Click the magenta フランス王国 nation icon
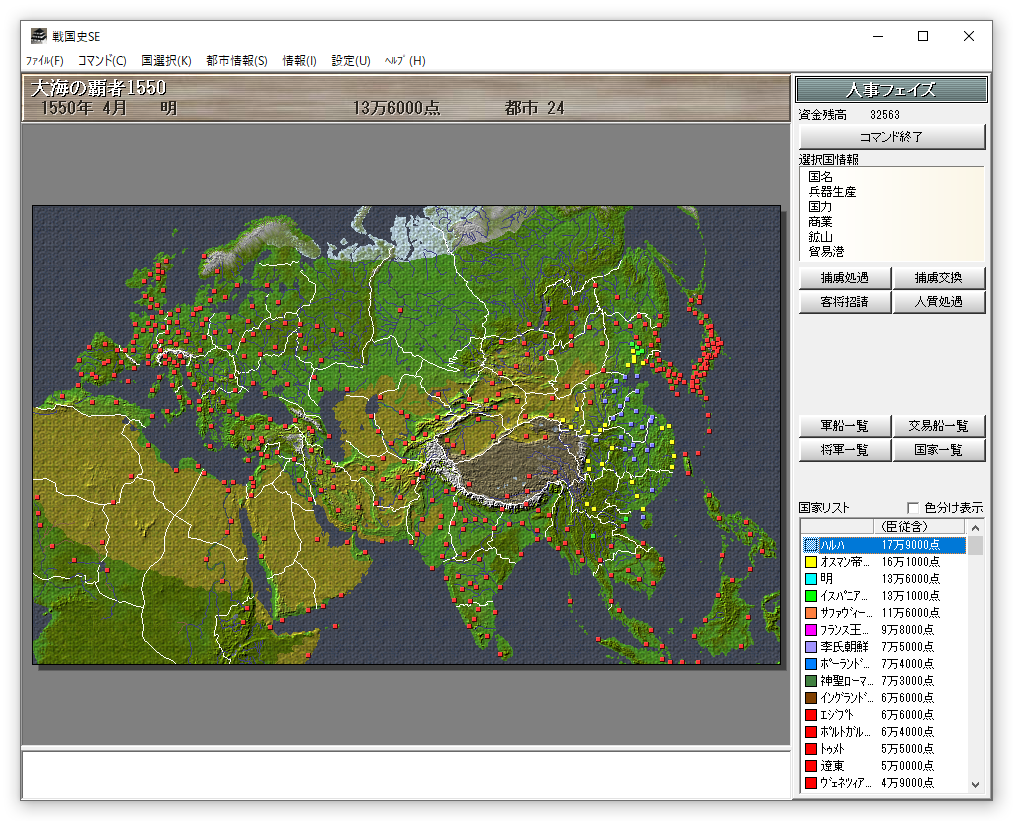Screen dimensions: 1013x821 (811, 630)
